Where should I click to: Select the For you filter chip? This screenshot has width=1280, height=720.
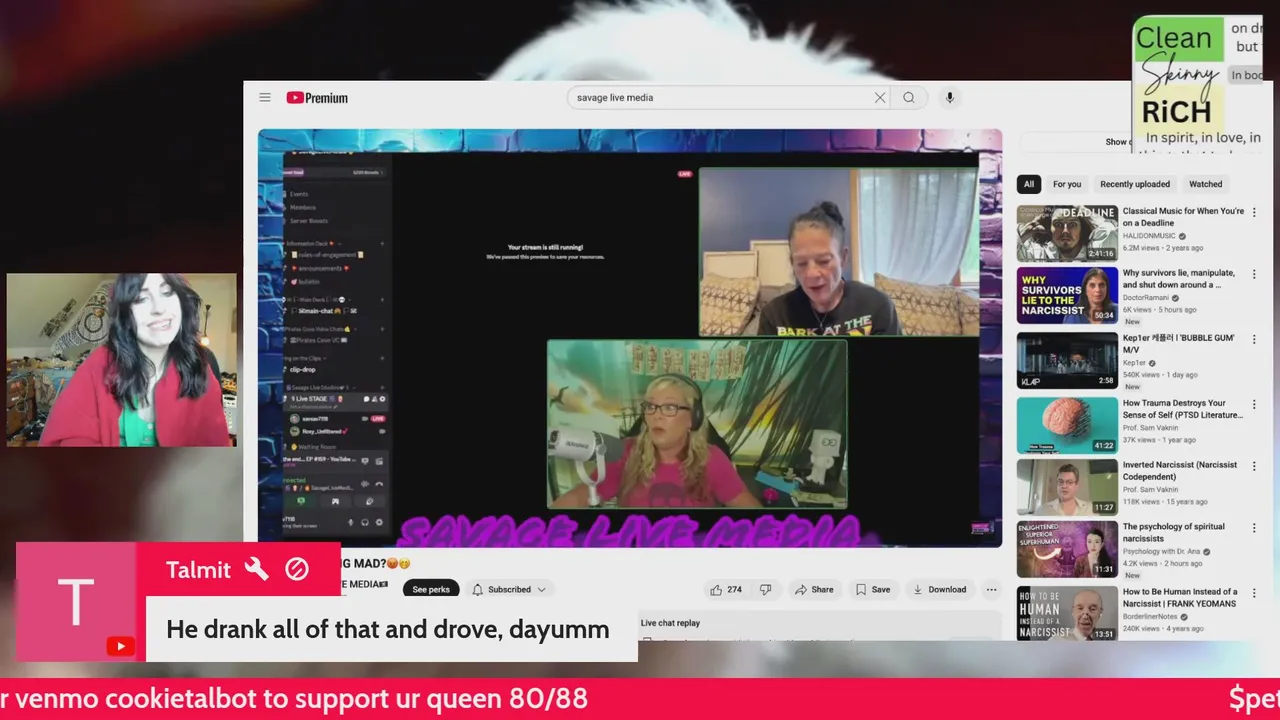tap(1067, 184)
